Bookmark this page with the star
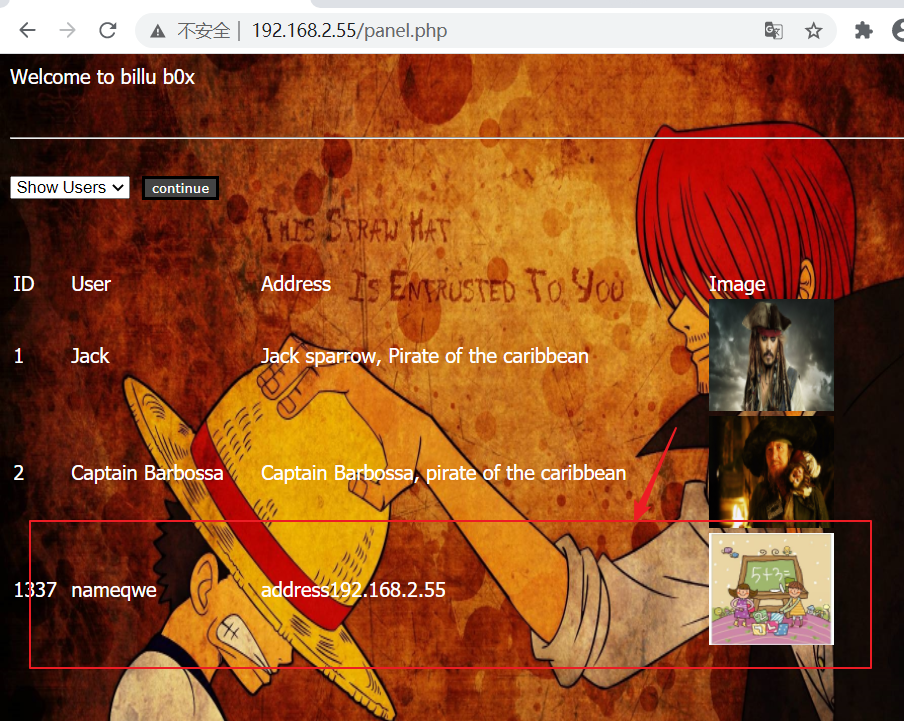Screen dimensions: 904x721 [813, 31]
